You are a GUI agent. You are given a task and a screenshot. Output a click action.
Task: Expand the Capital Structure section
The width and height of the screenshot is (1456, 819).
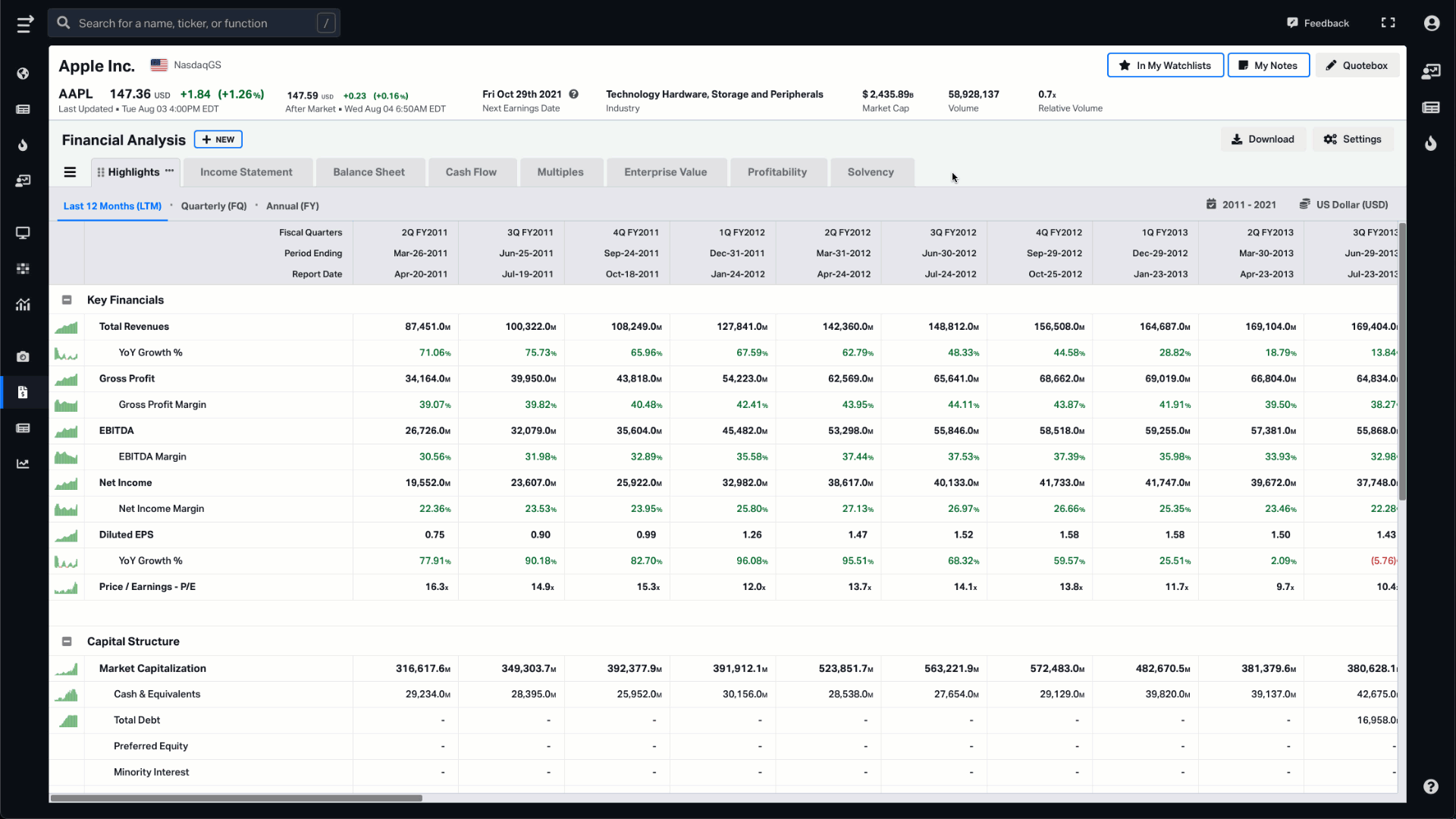[x=67, y=640]
